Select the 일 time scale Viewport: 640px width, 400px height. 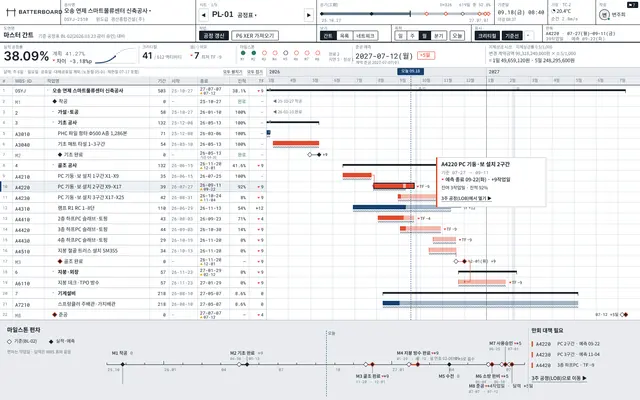400,36
